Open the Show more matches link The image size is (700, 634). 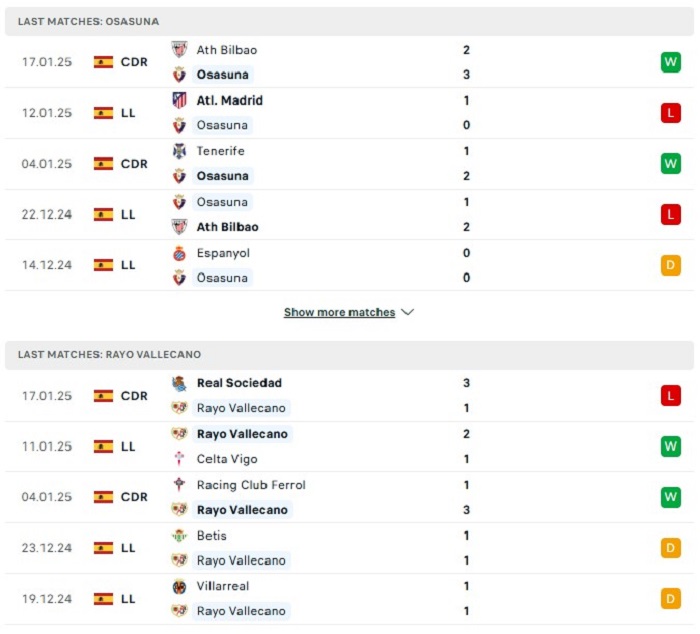(339, 312)
